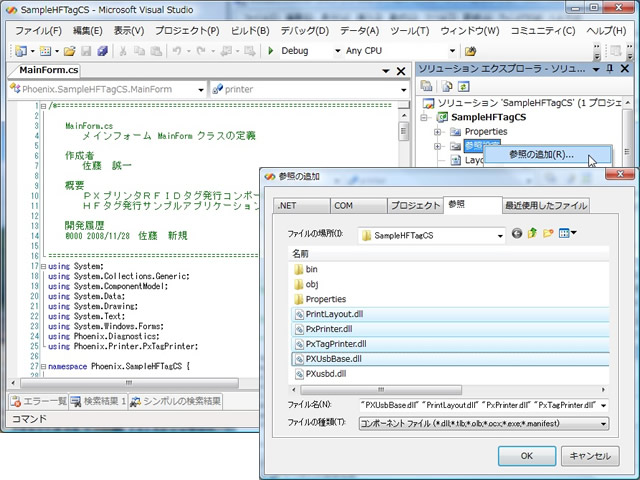Select PrintLayout.dll in file list
The width and height of the screenshot is (640, 480).
[x=451, y=314]
